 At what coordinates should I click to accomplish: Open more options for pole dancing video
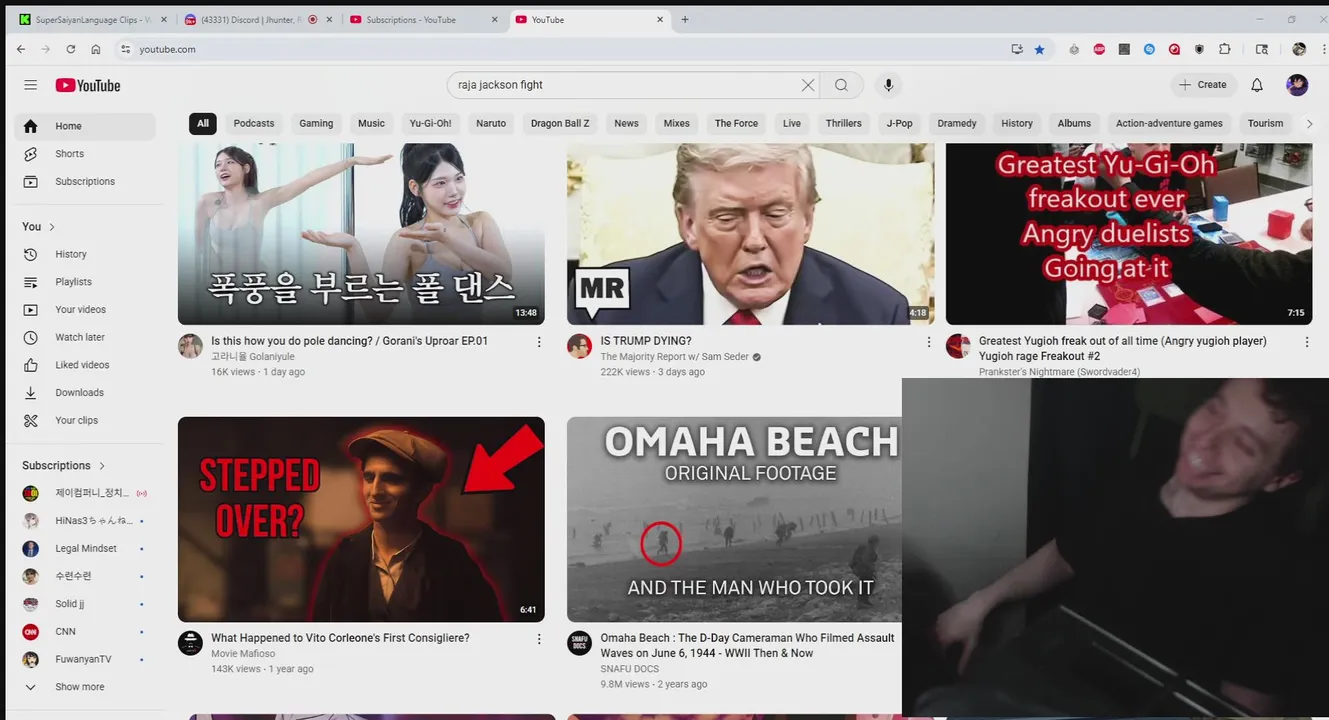(x=539, y=342)
